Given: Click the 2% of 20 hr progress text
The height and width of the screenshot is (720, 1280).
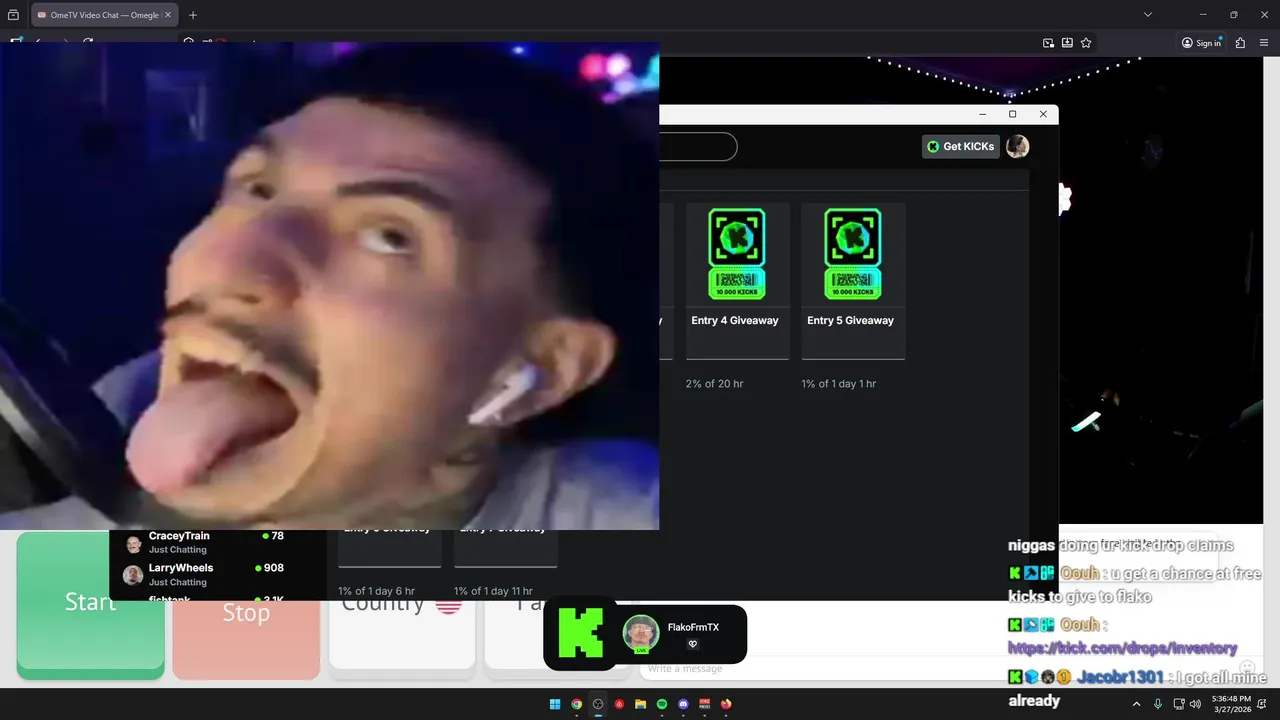Looking at the screenshot, I should (x=714, y=384).
